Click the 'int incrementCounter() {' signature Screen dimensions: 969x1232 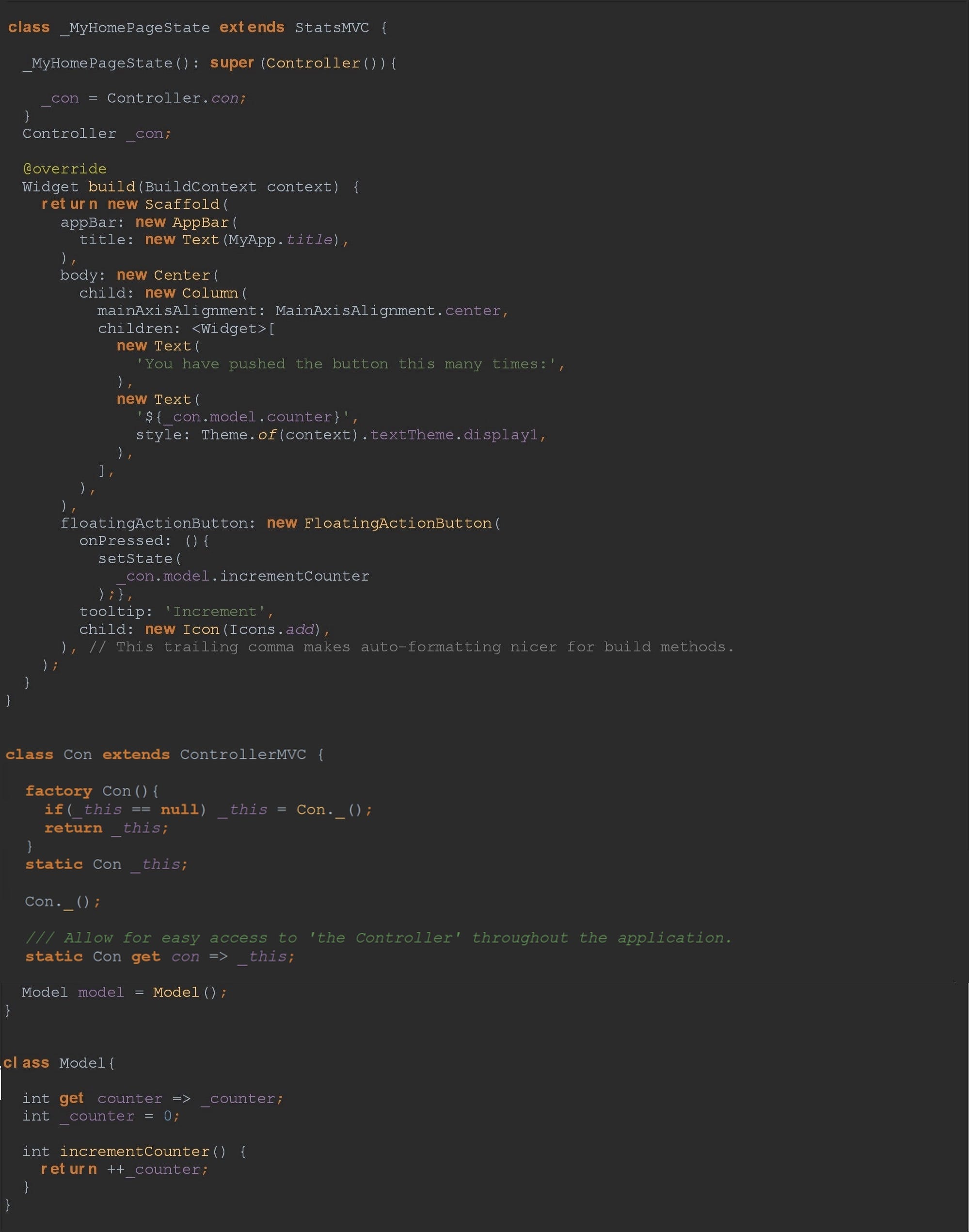coord(134,1152)
